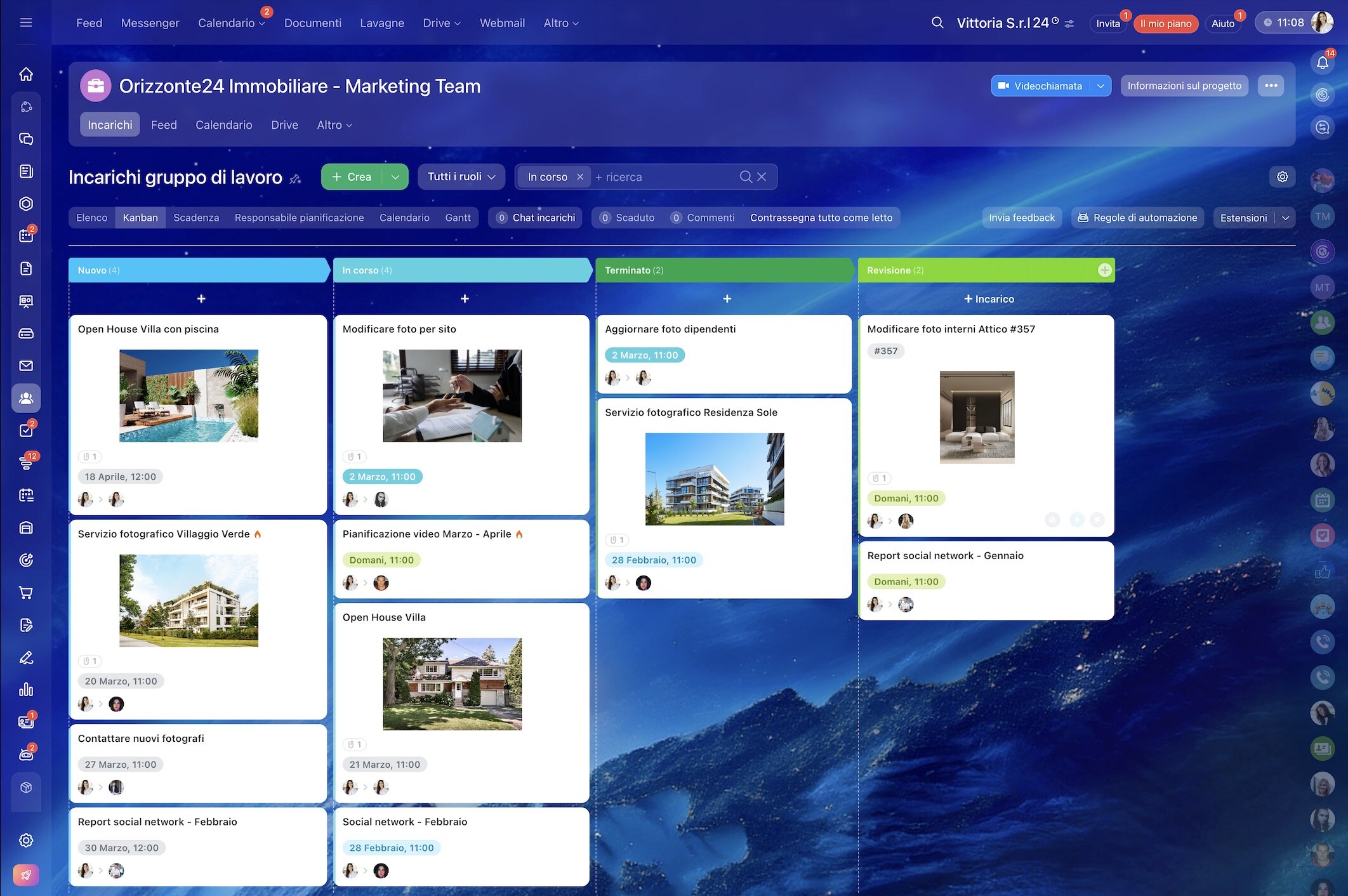Click the search magnifier in top bar
The image size is (1348, 896).
(x=937, y=23)
